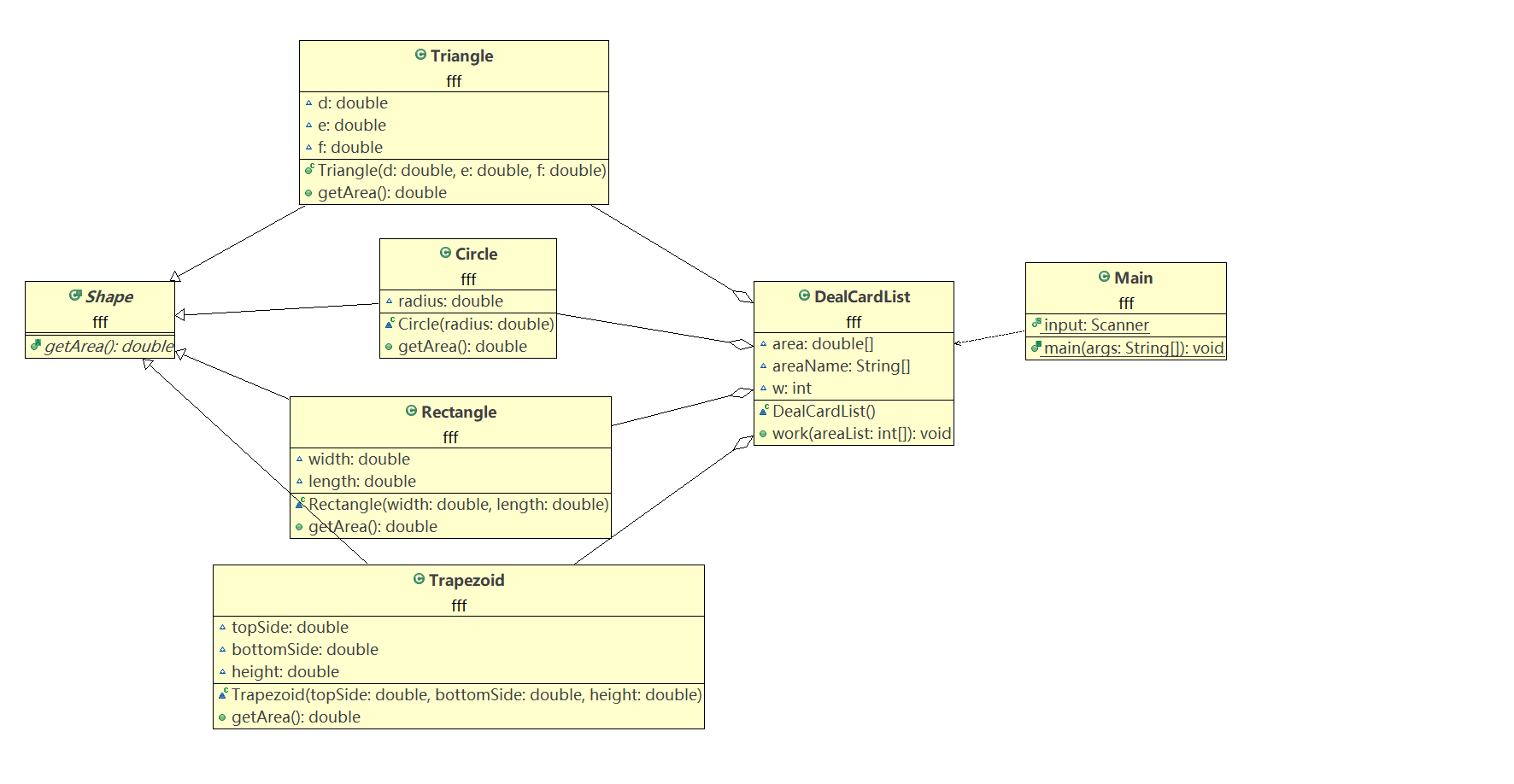Select 'getArea(): double' text in Triangle class
The height and width of the screenshot is (784, 1514).
(382, 193)
